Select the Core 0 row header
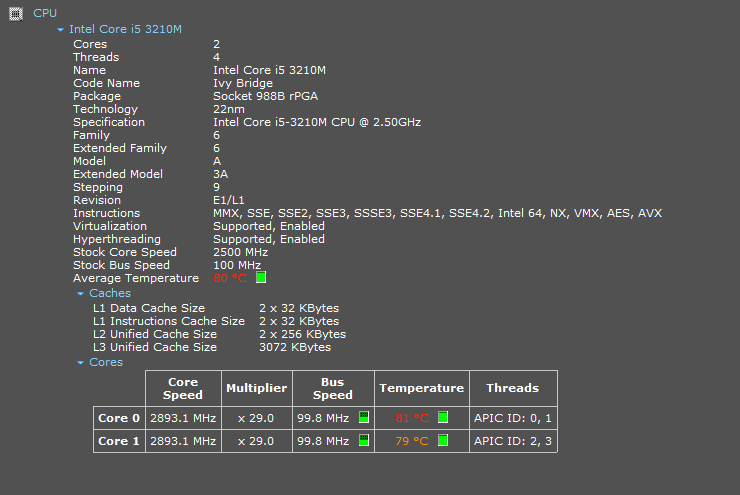Viewport: 740px width, 495px height. point(119,418)
